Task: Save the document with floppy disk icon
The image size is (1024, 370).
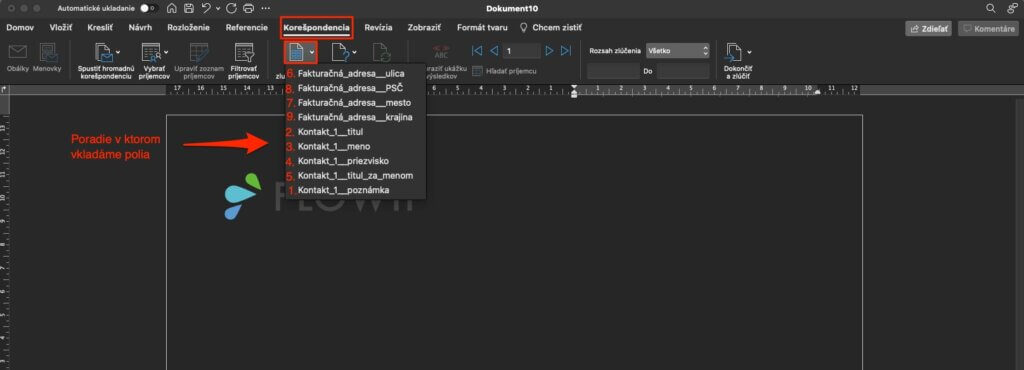Action: click(189, 8)
